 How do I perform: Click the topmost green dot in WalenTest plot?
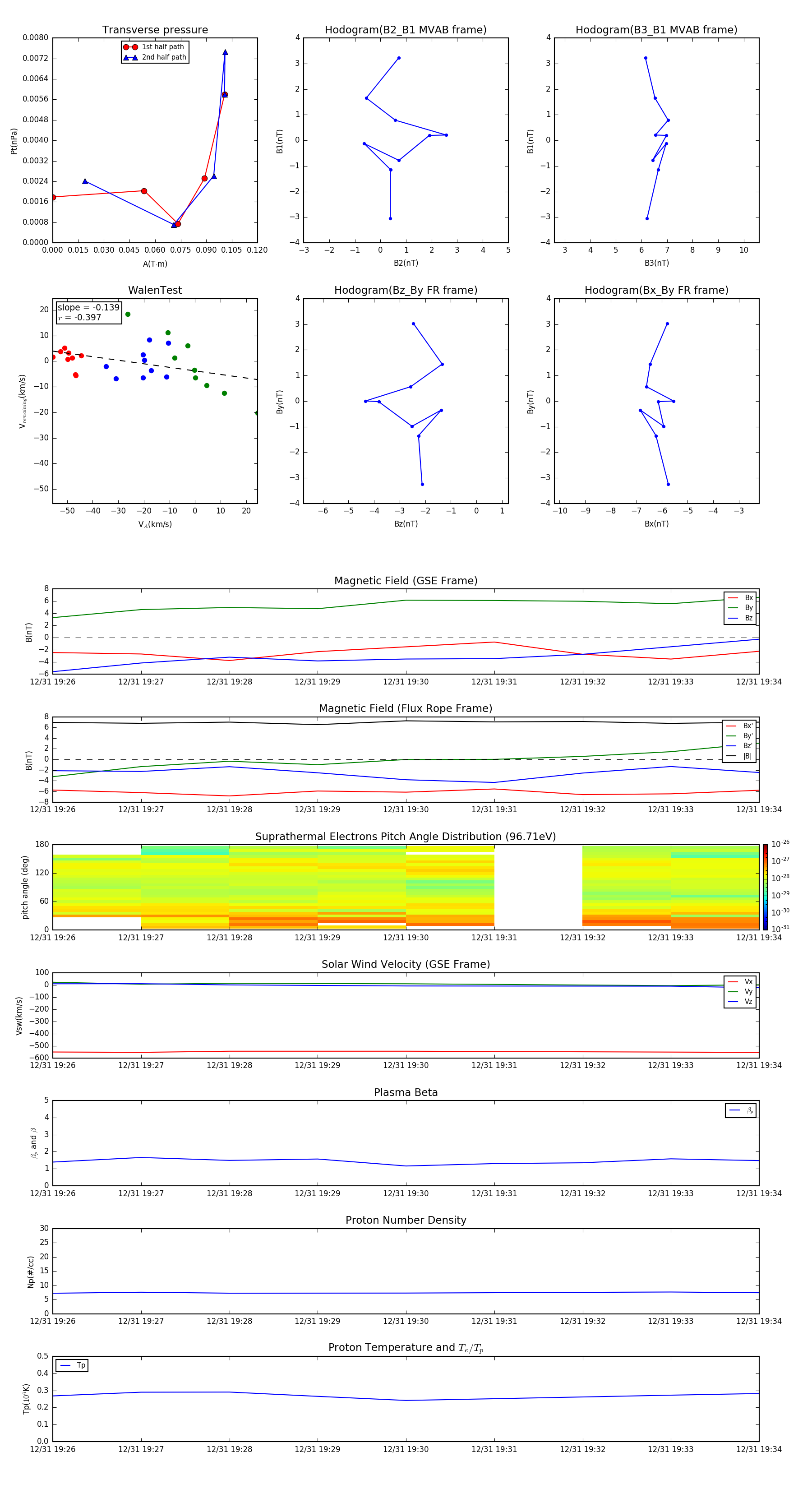pos(128,314)
